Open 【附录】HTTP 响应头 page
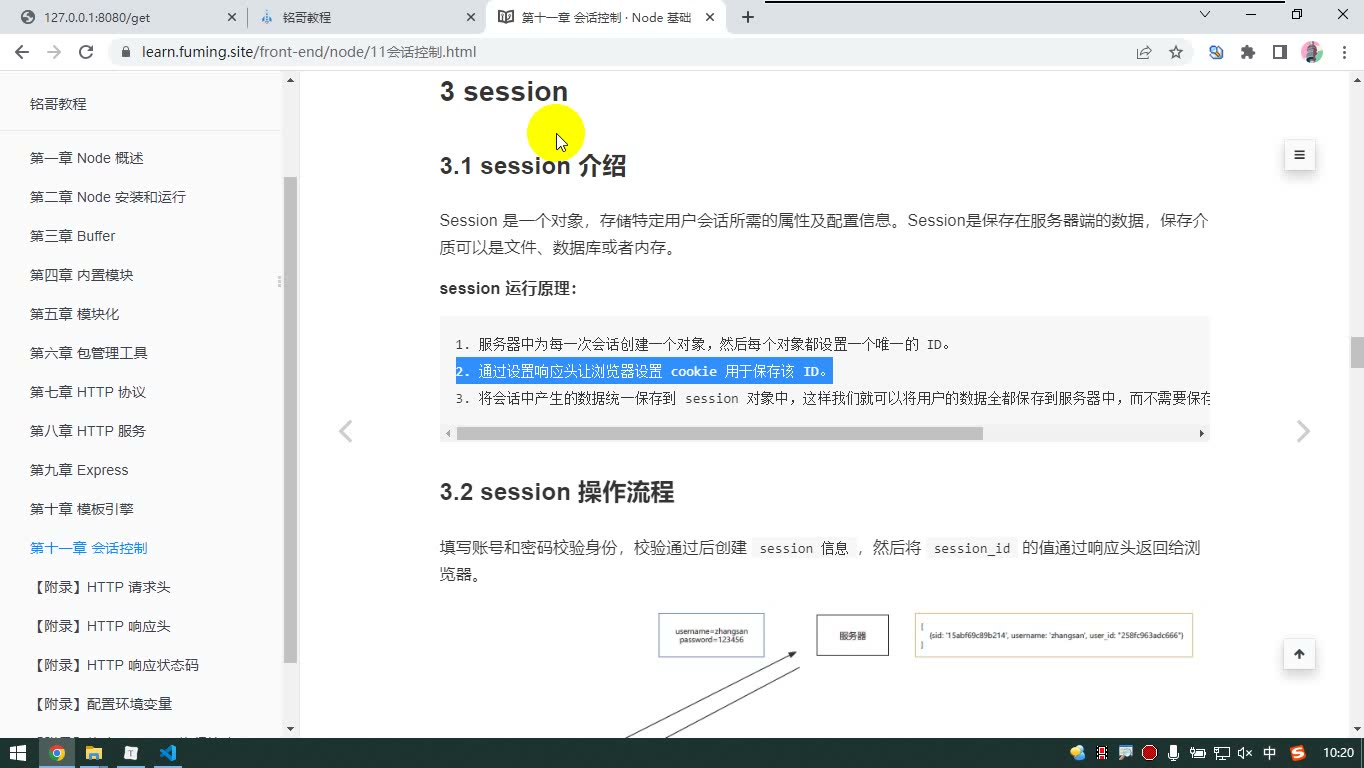The width and height of the screenshot is (1364, 768). 100,626
